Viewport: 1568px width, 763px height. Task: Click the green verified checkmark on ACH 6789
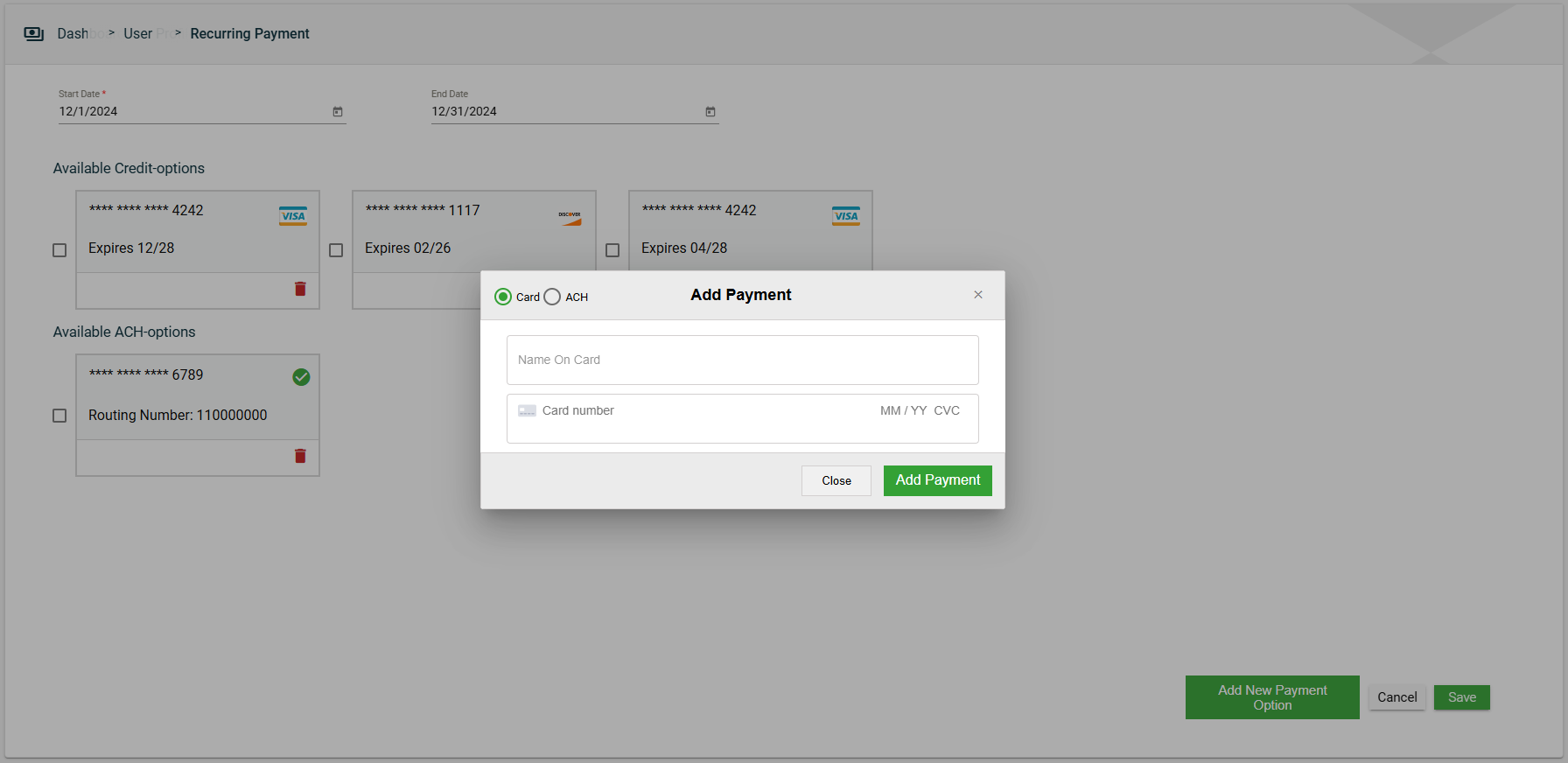click(301, 377)
